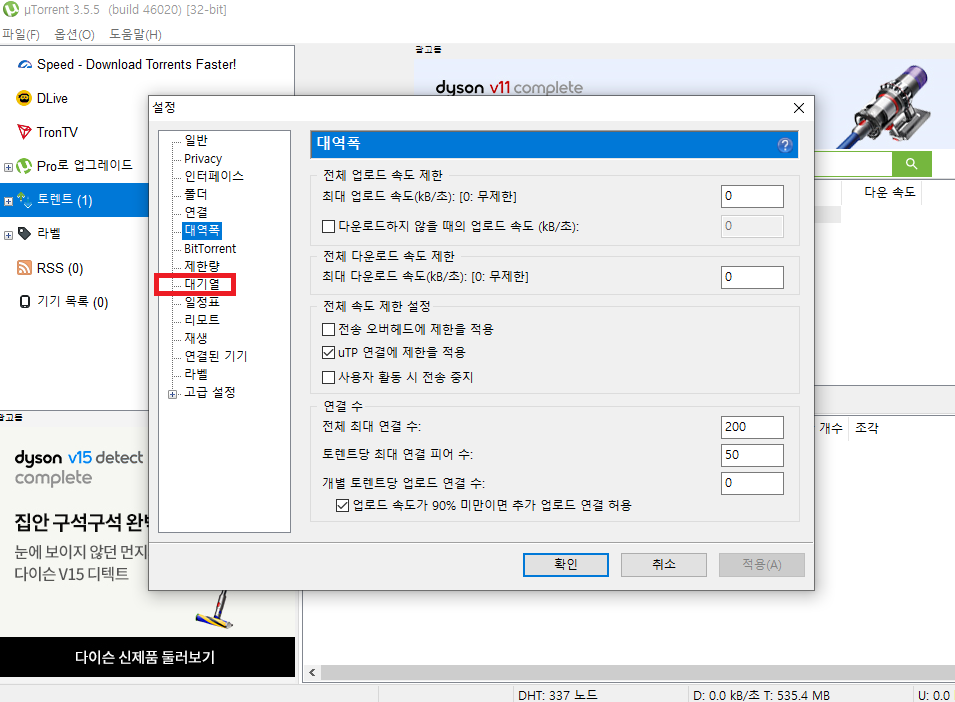
Task: Click the label tag icon next to 라벨
Action: pos(24,234)
